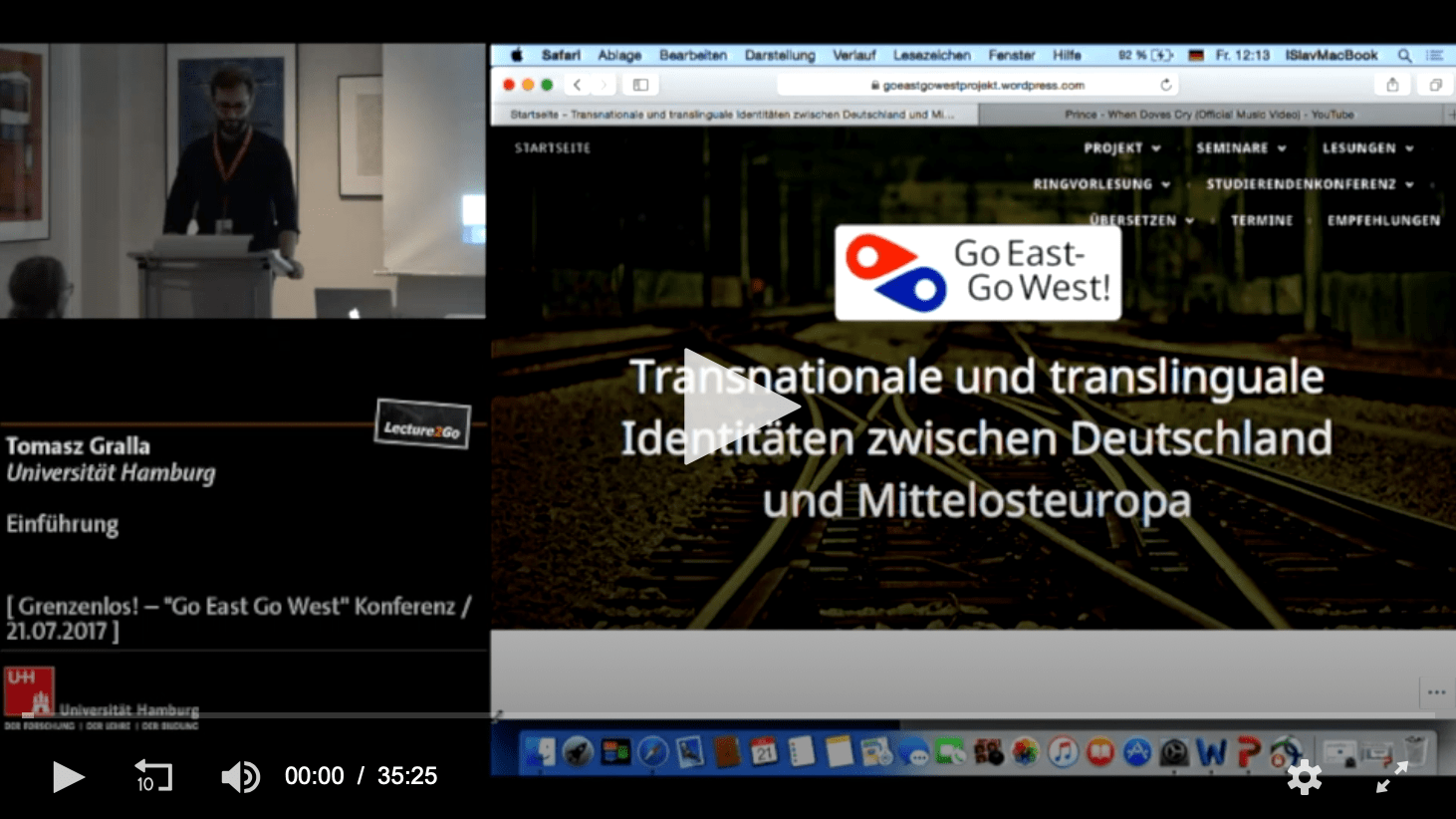Open the TERMINE link

pos(1262,220)
